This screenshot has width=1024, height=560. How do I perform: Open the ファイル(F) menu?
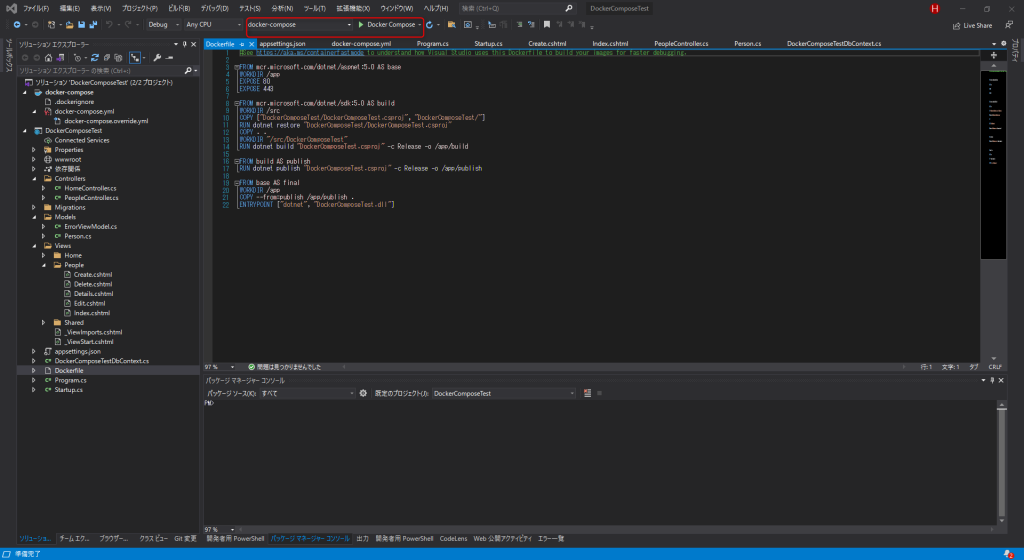coord(36,8)
